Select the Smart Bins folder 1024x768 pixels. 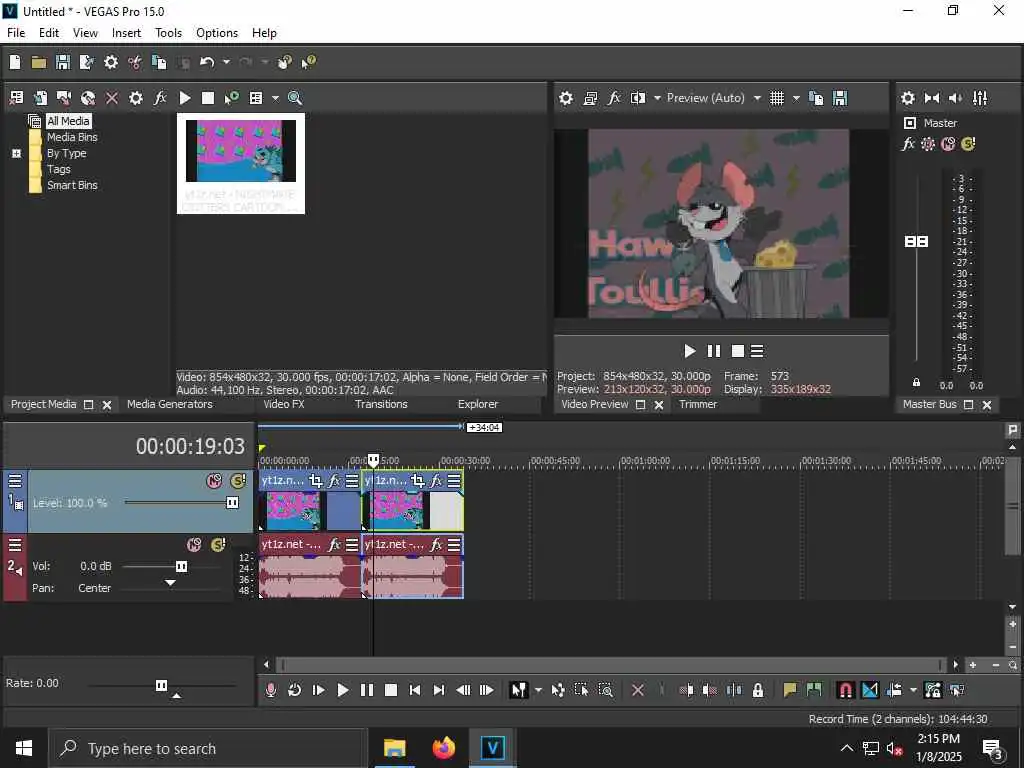[x=72, y=185]
